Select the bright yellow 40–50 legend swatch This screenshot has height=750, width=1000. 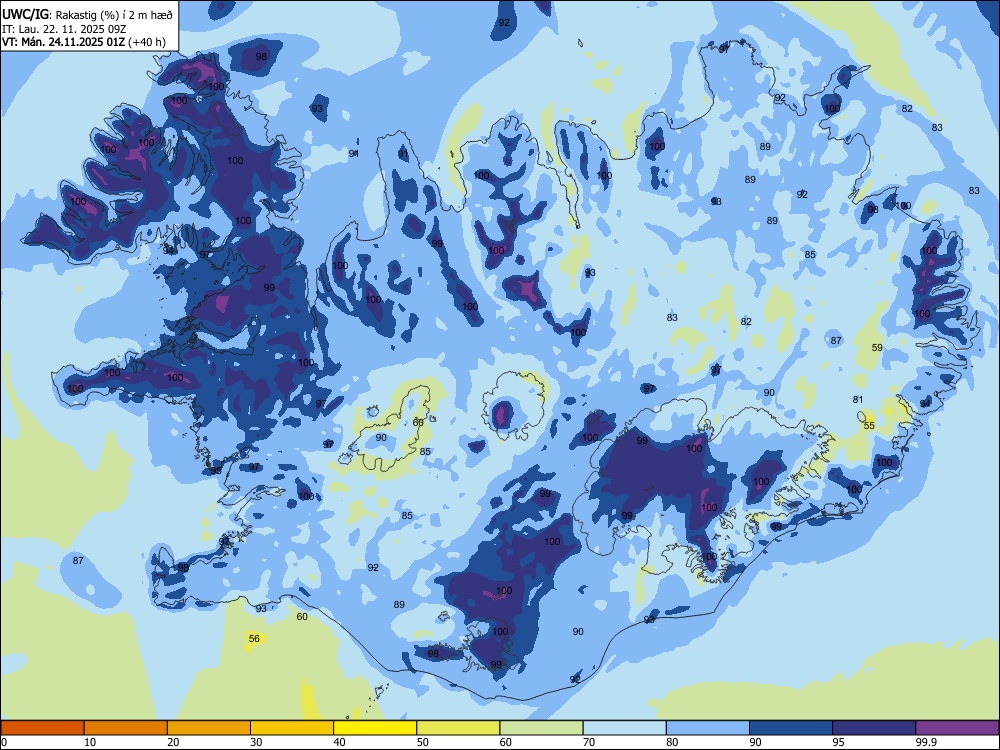tap(375, 728)
